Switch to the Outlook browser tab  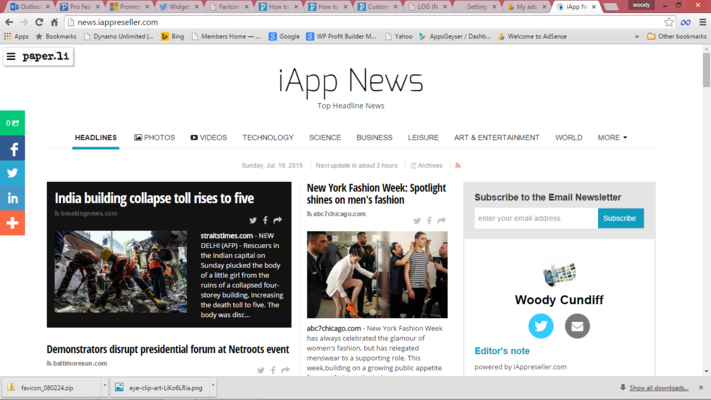pyautogui.click(x=30, y=7)
